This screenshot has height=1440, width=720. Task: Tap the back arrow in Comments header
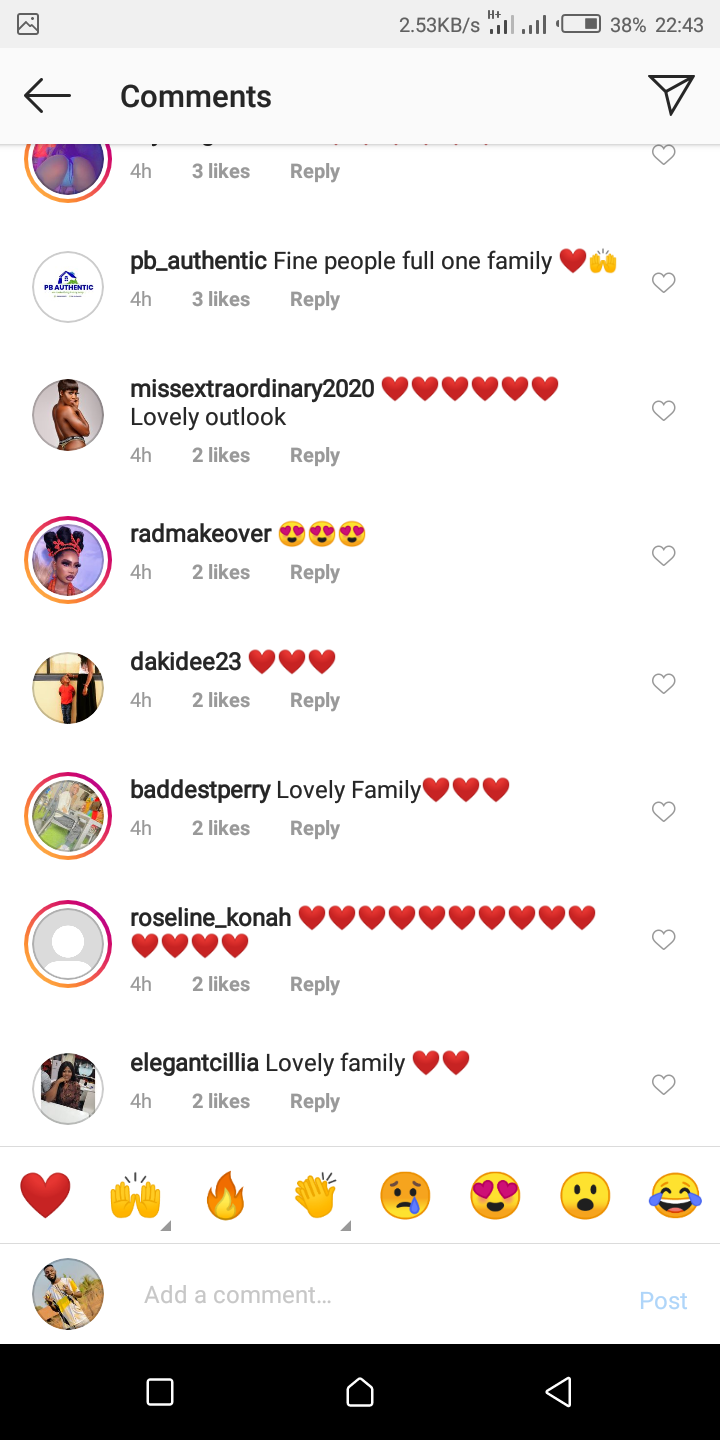click(x=47, y=96)
